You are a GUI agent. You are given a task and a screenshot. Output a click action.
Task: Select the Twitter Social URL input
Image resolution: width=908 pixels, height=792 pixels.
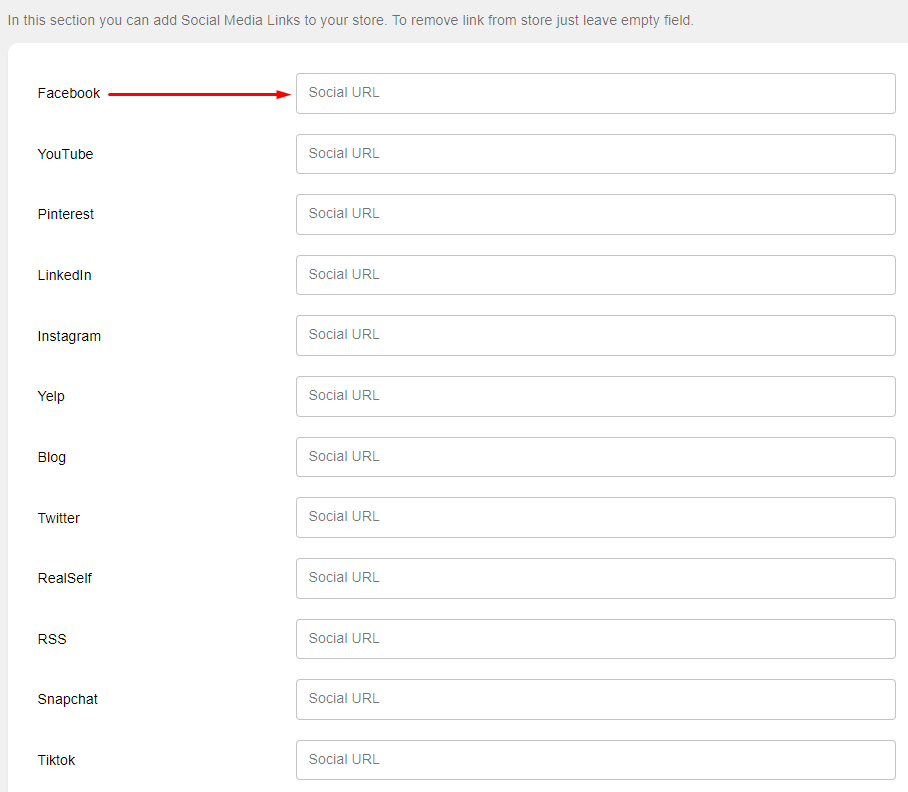click(596, 518)
